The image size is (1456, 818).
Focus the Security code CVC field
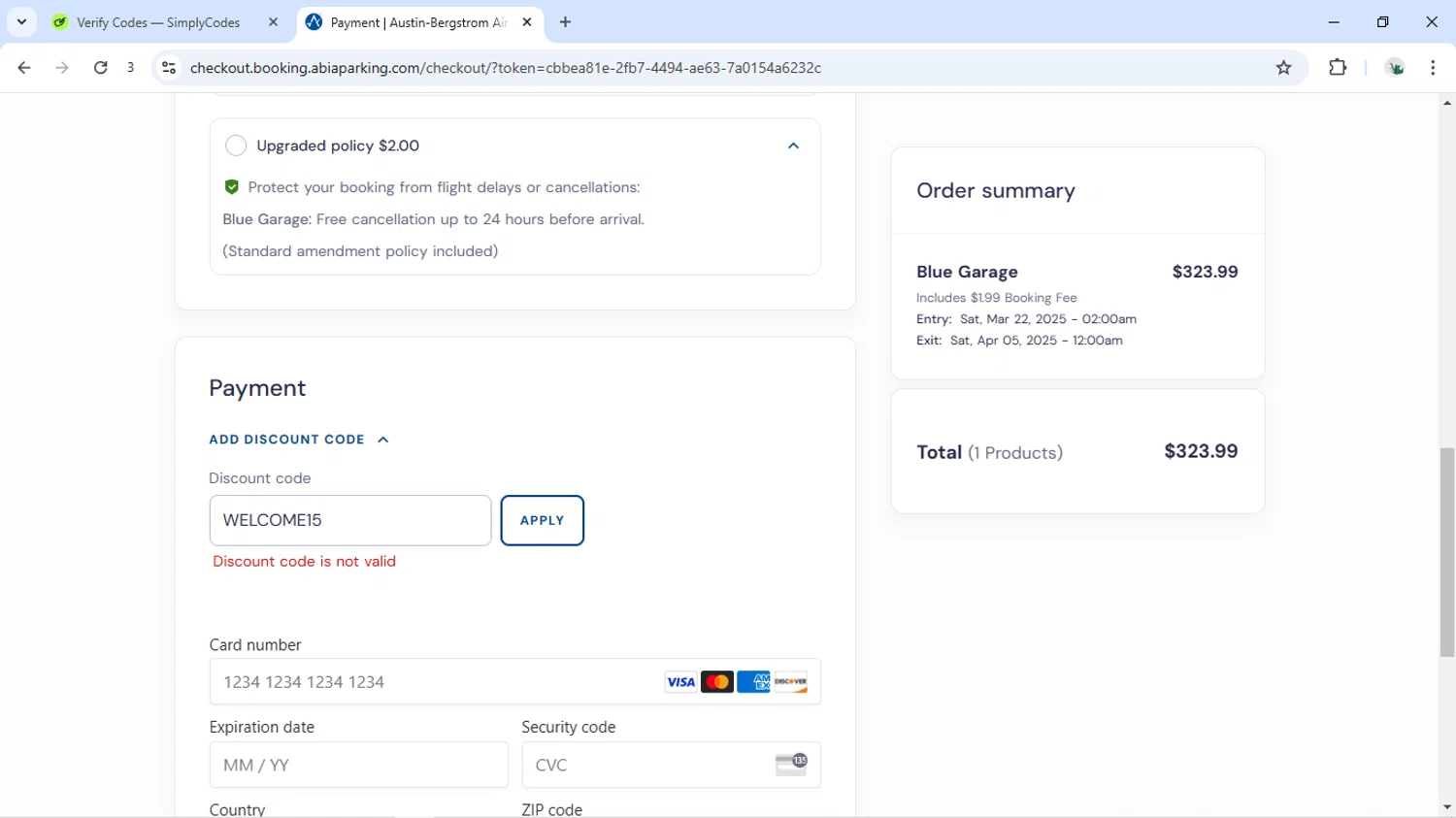[x=671, y=765]
